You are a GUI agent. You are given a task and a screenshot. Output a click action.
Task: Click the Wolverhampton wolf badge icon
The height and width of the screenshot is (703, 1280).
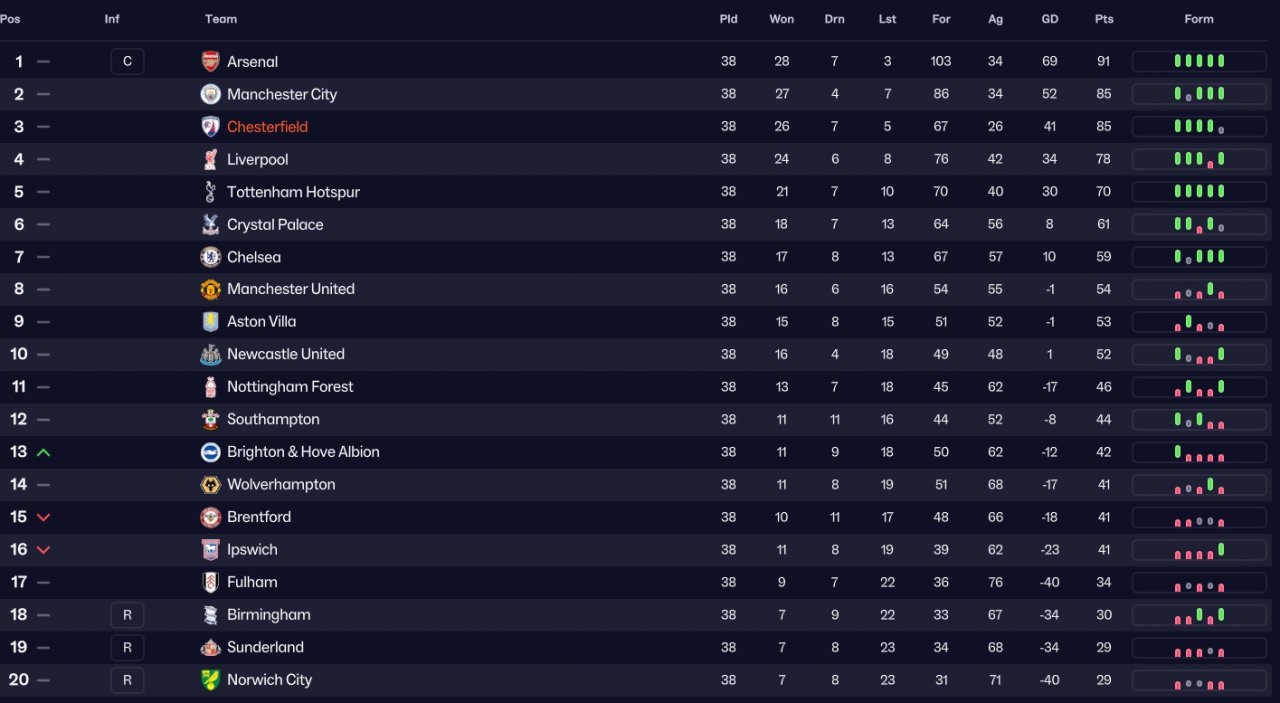pyautogui.click(x=210, y=485)
